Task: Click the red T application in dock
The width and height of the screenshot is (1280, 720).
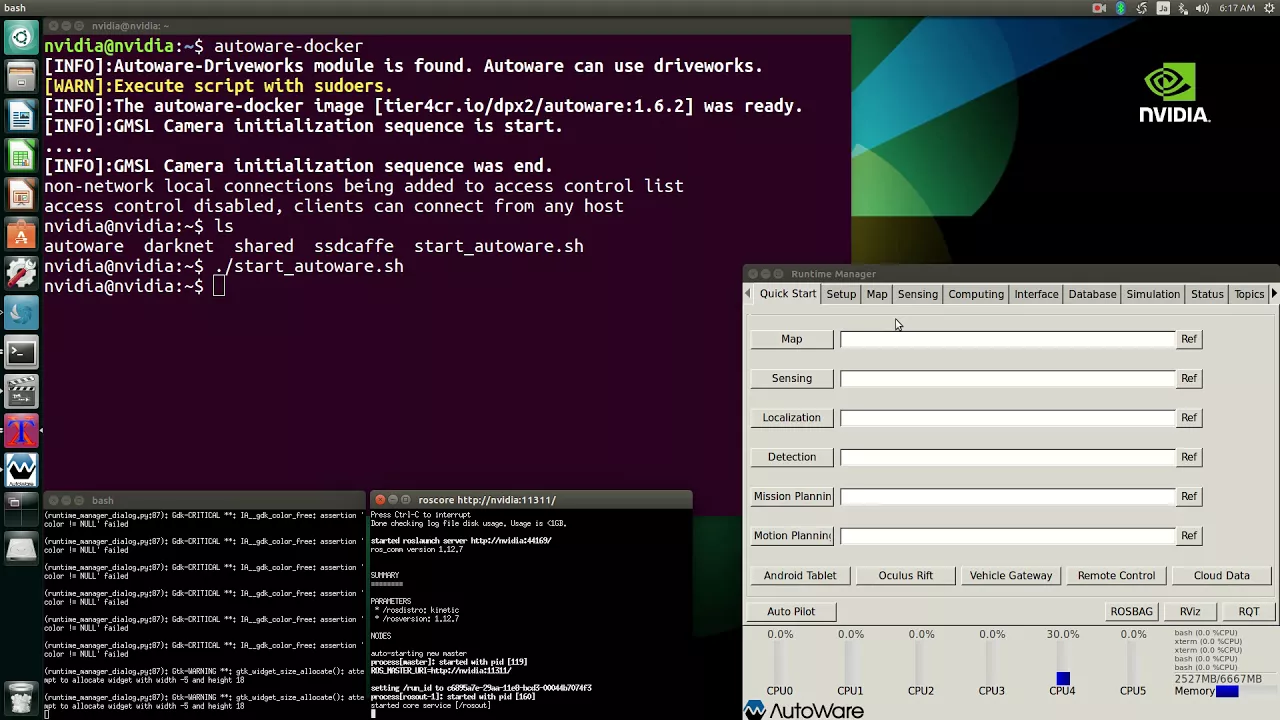Action: [21, 431]
